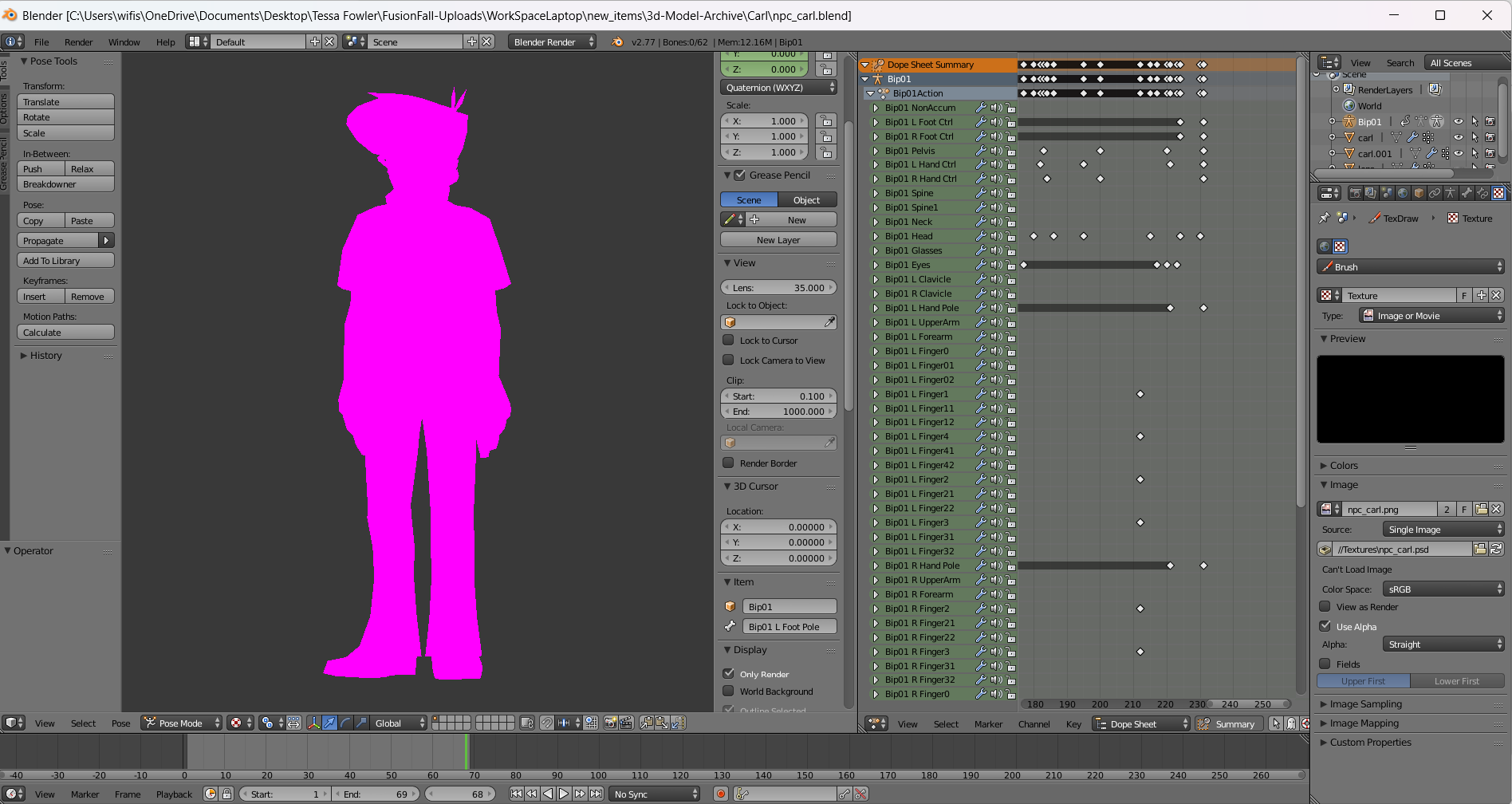
Task: Open the No Sync playback dropdown
Action: pyautogui.click(x=654, y=794)
